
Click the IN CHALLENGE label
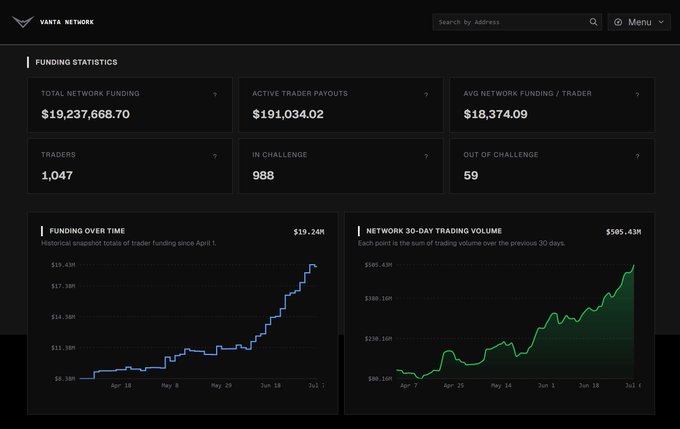(280, 154)
